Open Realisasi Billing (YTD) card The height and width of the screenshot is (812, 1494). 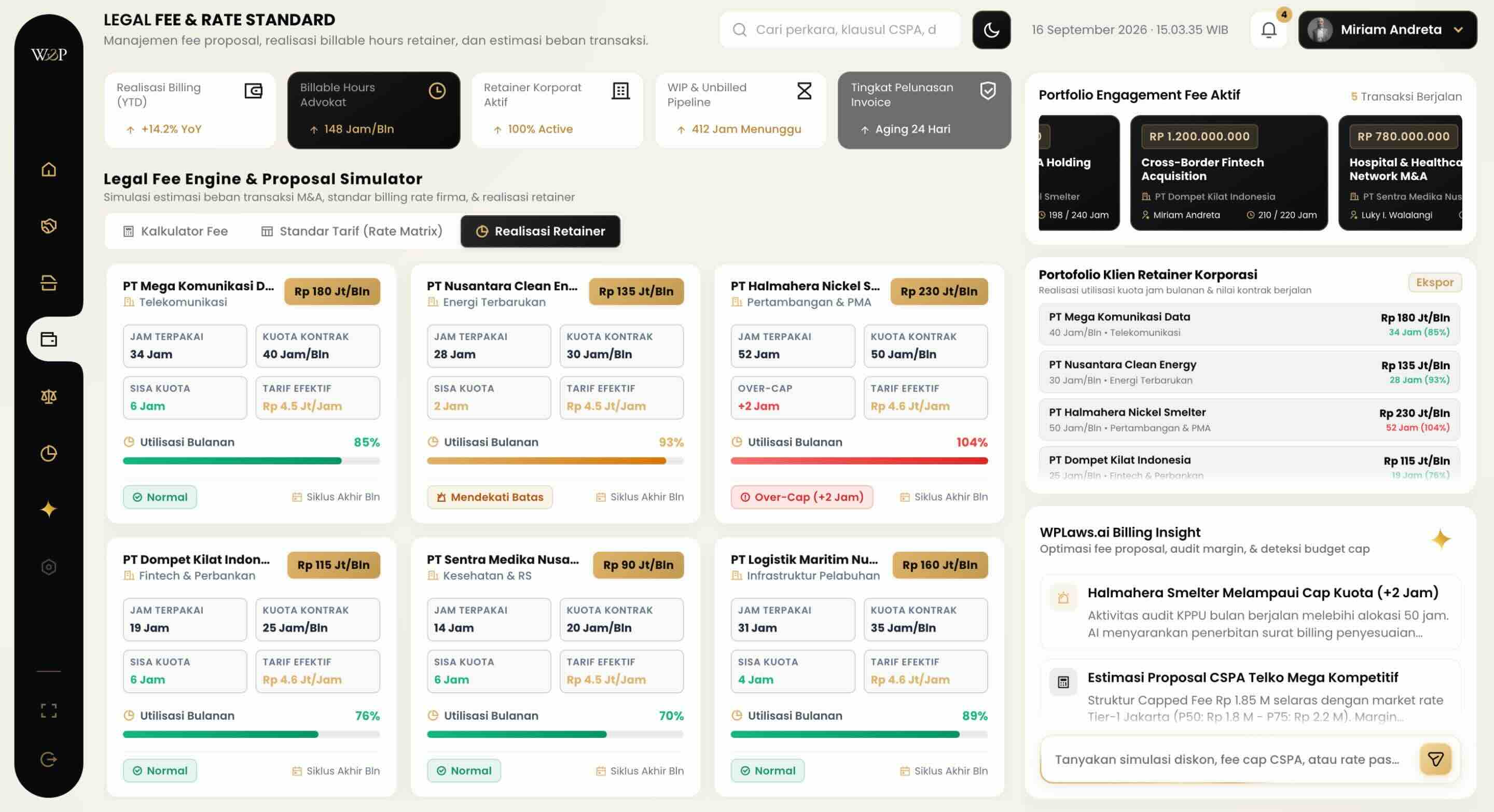(190, 110)
